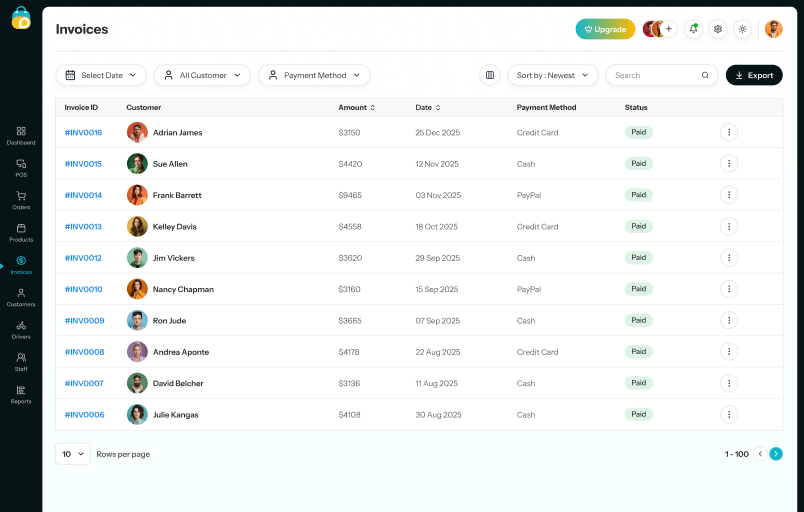Click the search magnifier icon
The image size is (804, 512).
pyautogui.click(x=705, y=75)
